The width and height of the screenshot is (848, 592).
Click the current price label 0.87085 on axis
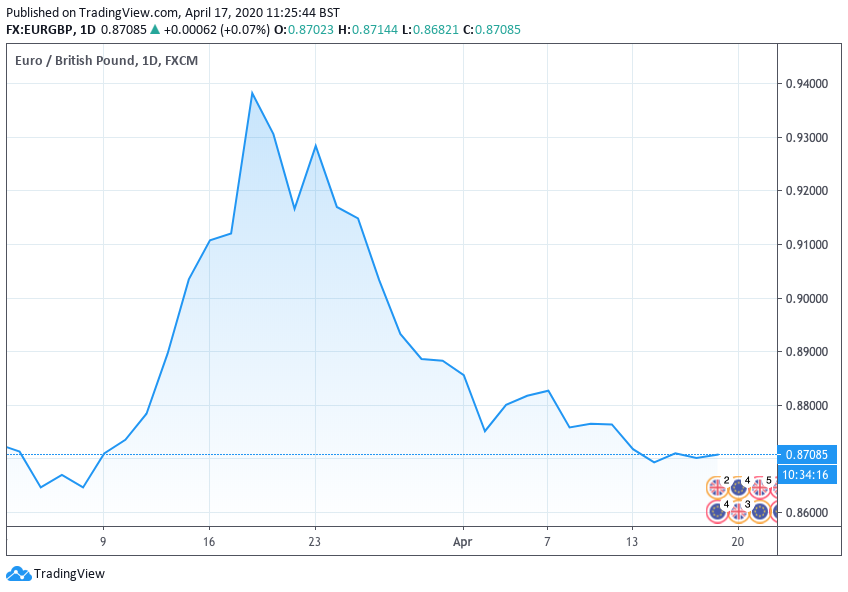coord(804,455)
